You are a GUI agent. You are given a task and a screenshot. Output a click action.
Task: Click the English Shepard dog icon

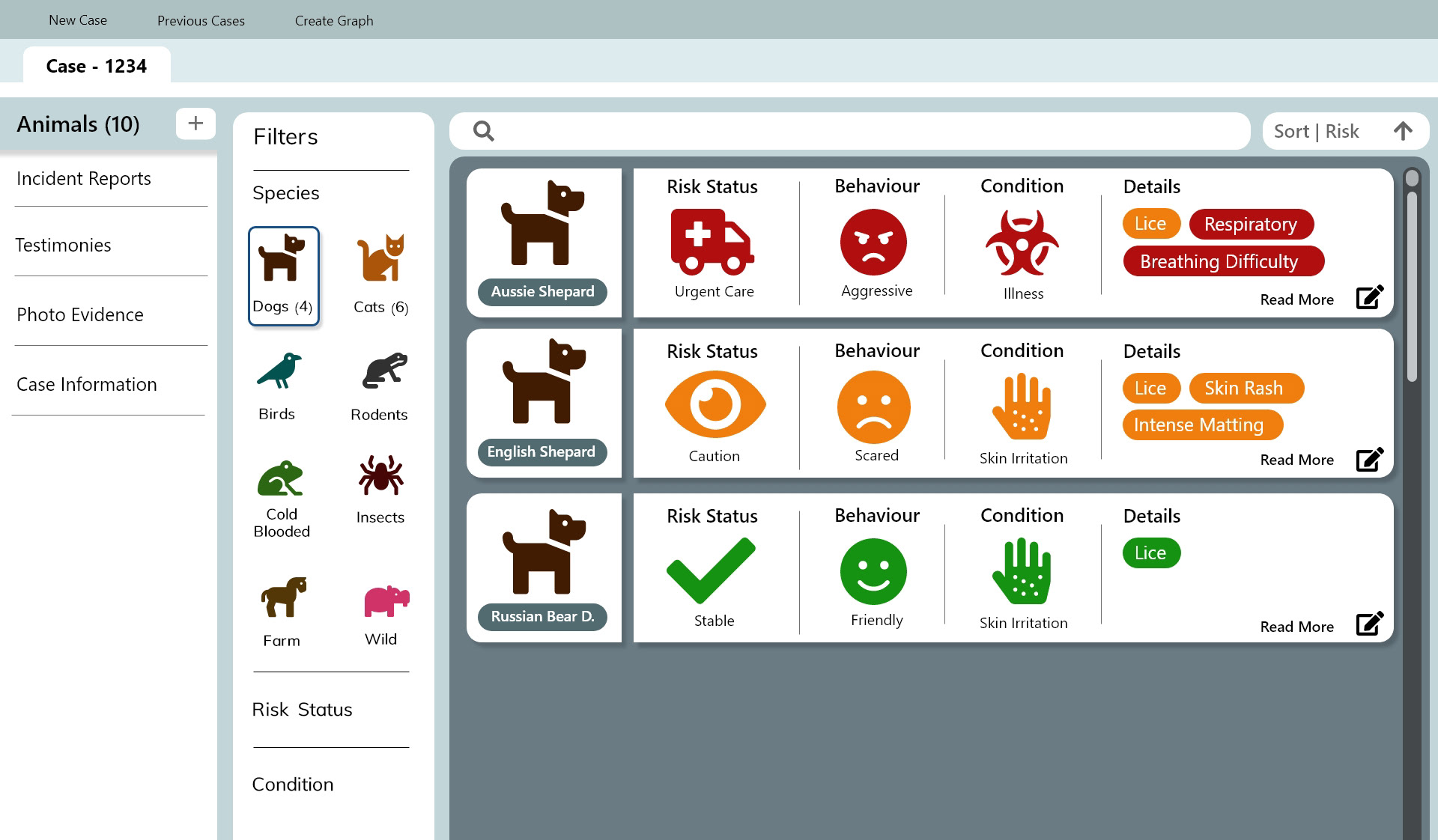click(x=544, y=381)
